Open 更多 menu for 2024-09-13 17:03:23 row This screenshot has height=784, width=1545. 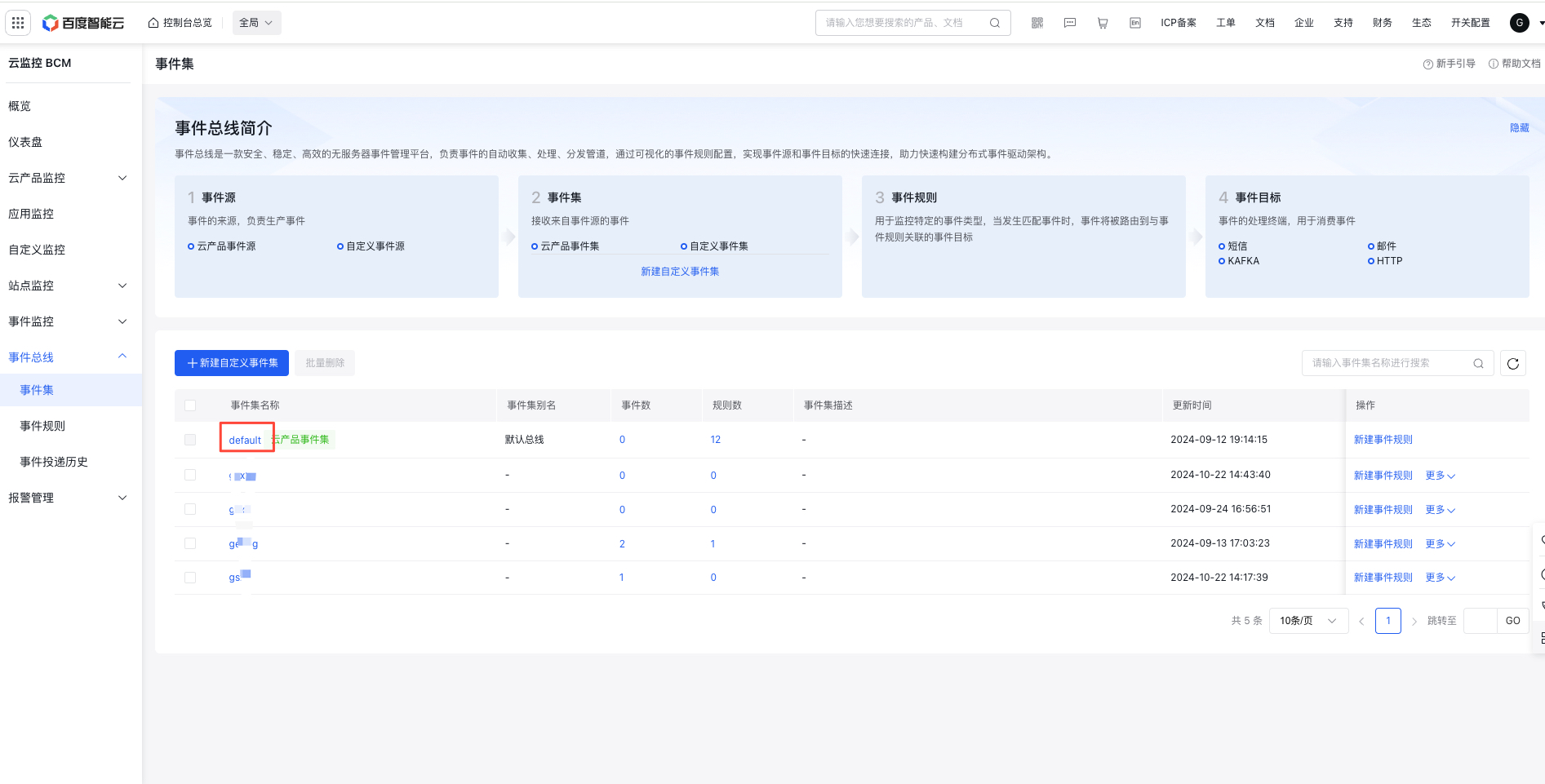click(x=1441, y=544)
